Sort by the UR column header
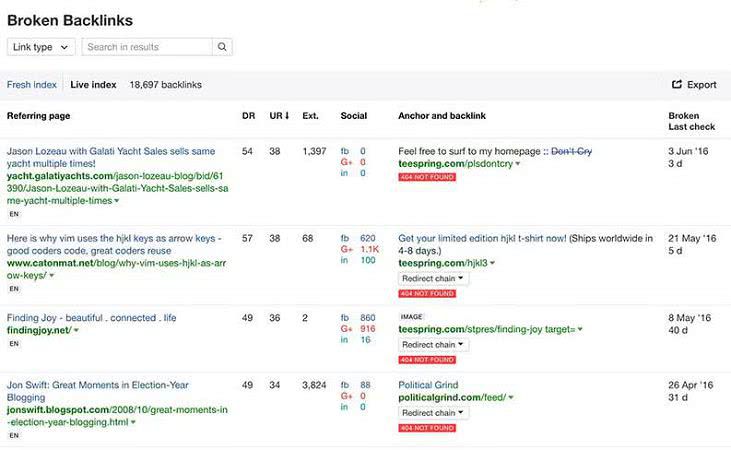The image size is (731, 450). click(x=278, y=116)
